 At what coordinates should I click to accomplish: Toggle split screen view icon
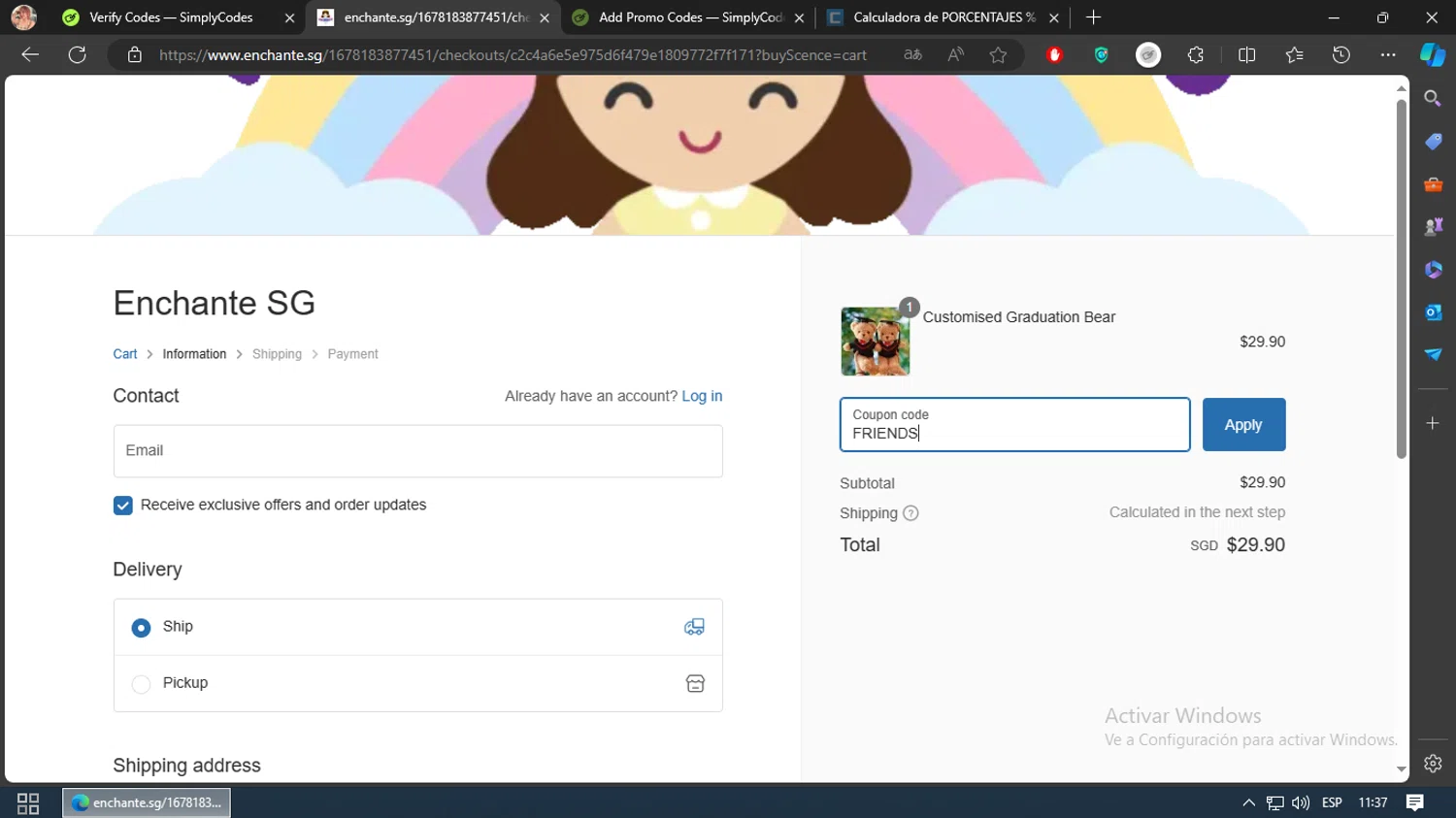(1247, 55)
